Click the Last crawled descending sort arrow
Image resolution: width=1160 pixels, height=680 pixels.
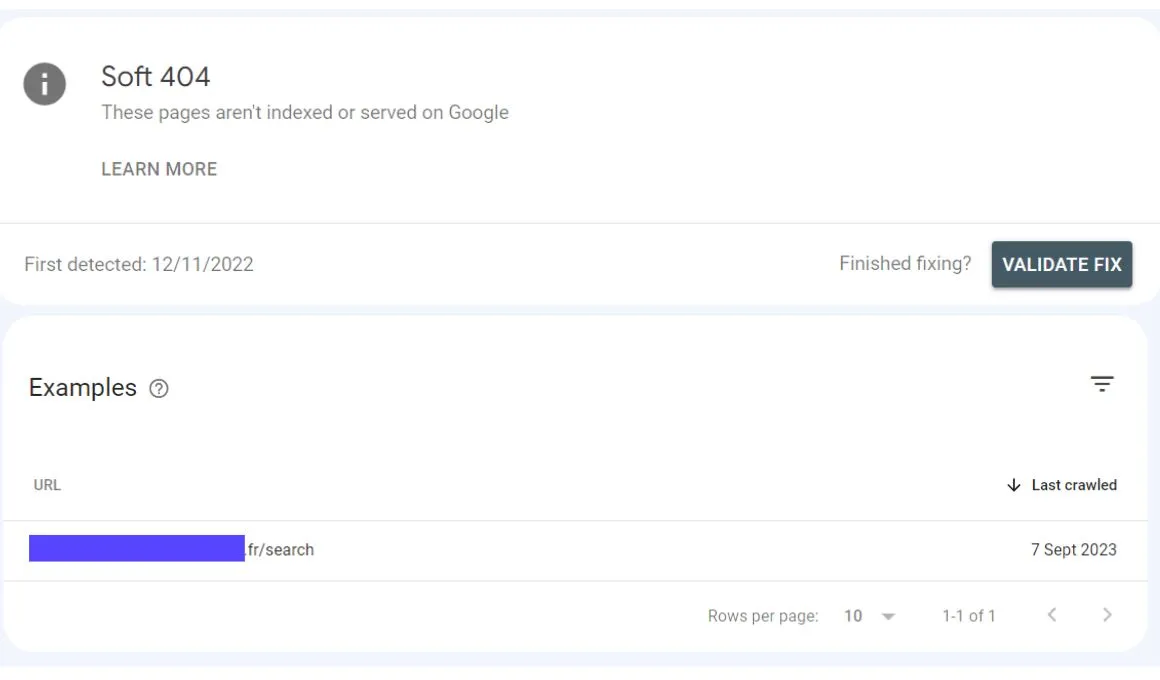1012,485
